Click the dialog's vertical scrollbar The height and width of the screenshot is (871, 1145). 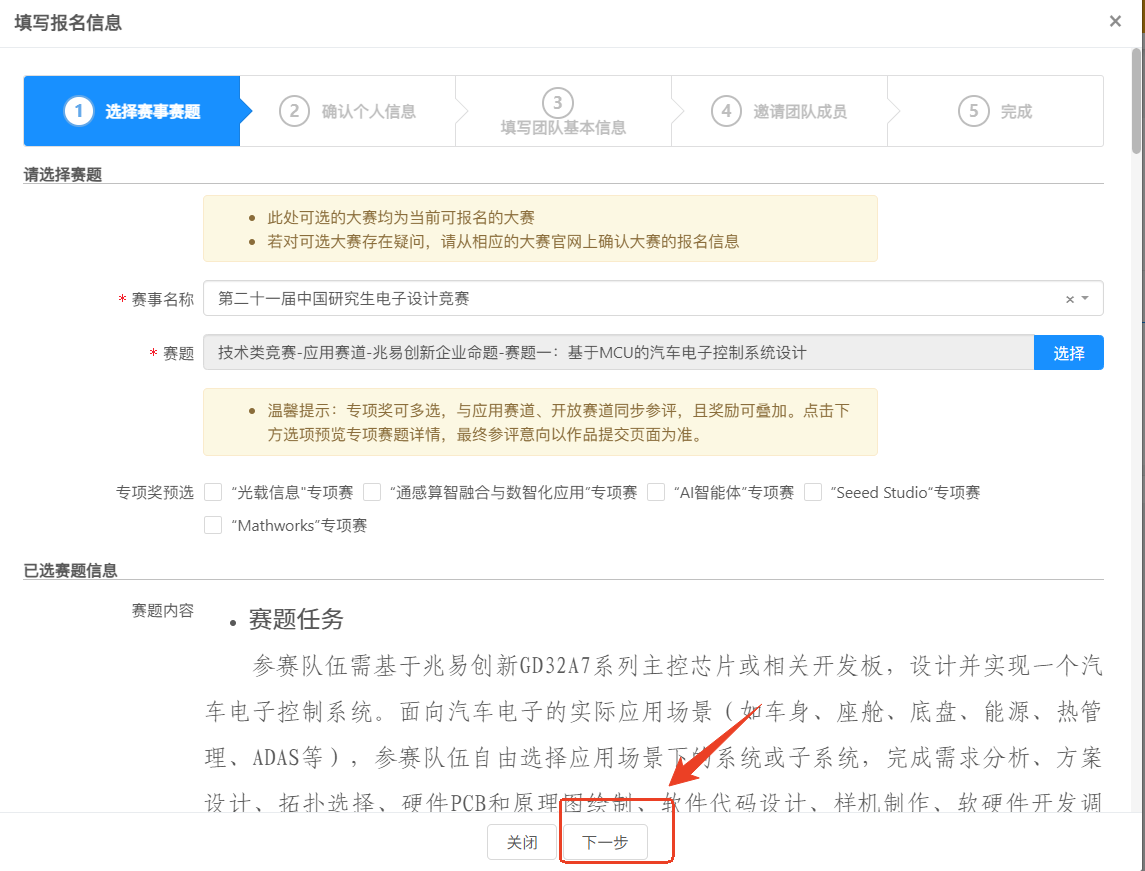click(x=1136, y=100)
